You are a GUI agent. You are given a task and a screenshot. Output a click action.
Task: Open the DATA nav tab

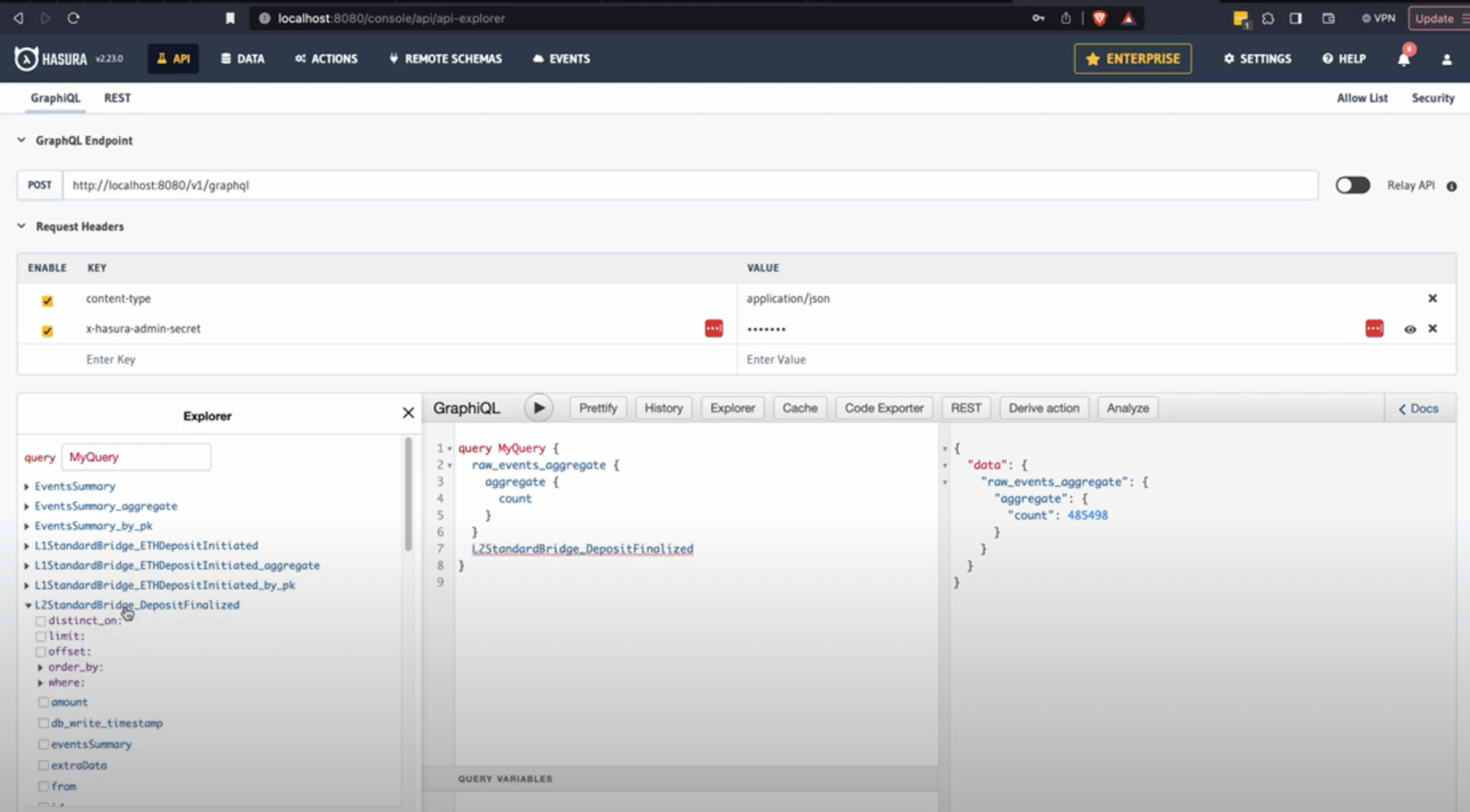coord(243,59)
